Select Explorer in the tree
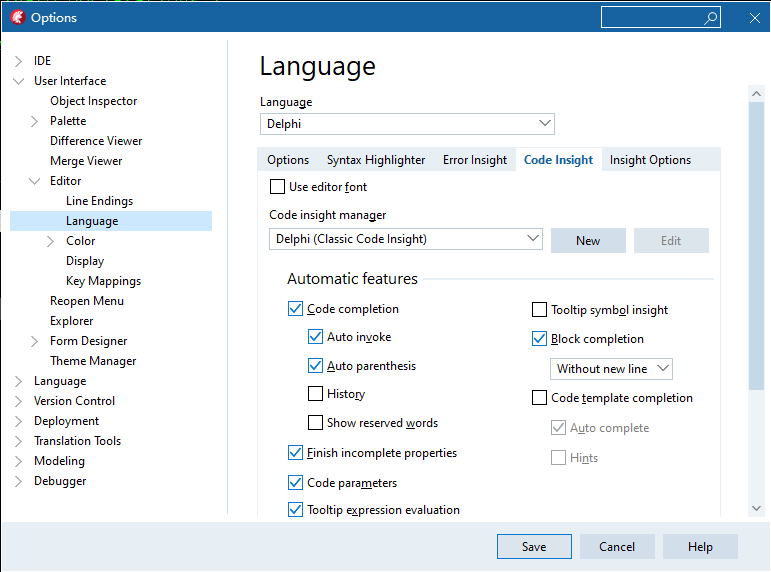The height and width of the screenshot is (572, 771). point(71,321)
